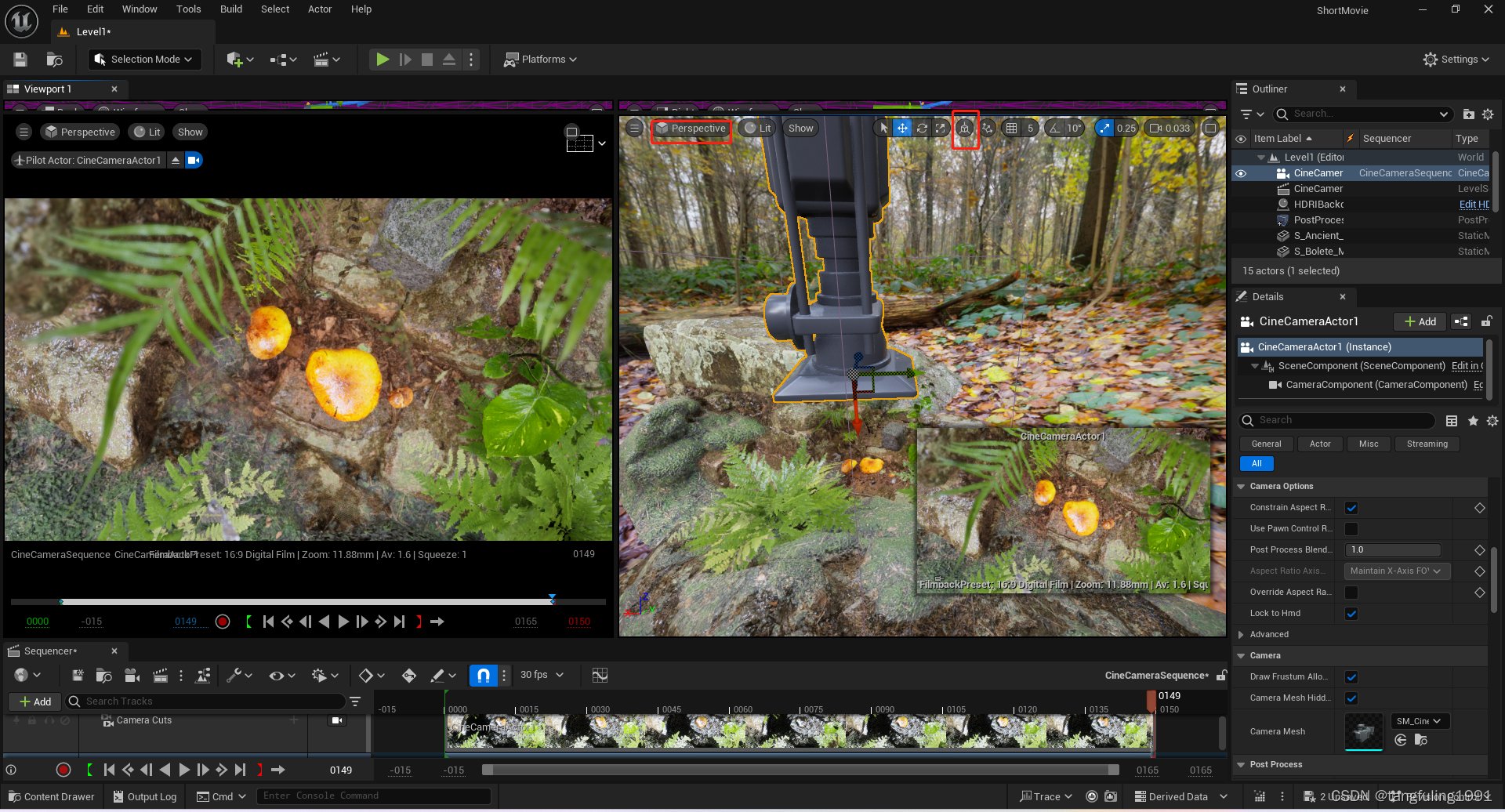Open the Content Drawer button

52,796
